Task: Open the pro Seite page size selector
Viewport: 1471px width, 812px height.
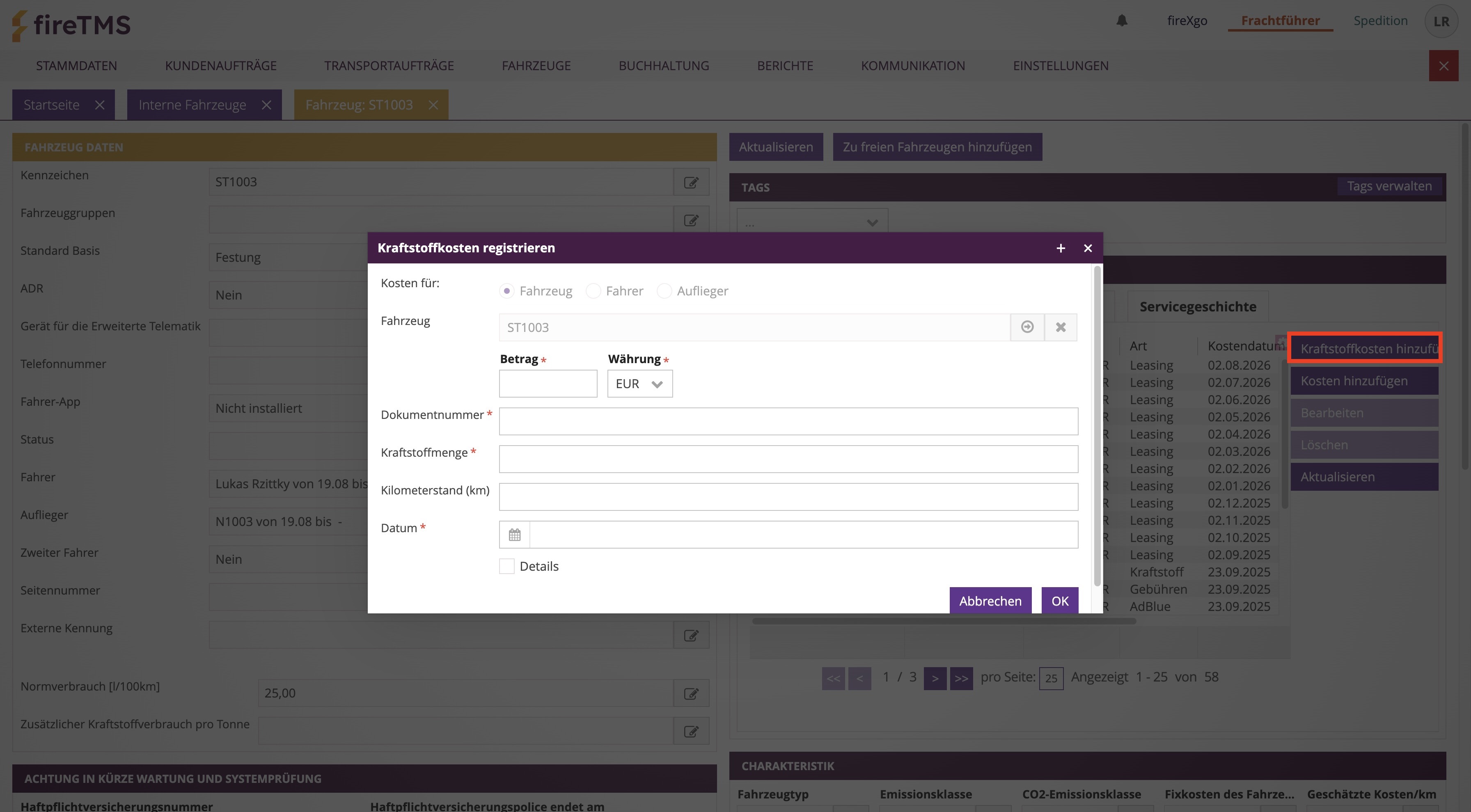Action: coord(1051,678)
